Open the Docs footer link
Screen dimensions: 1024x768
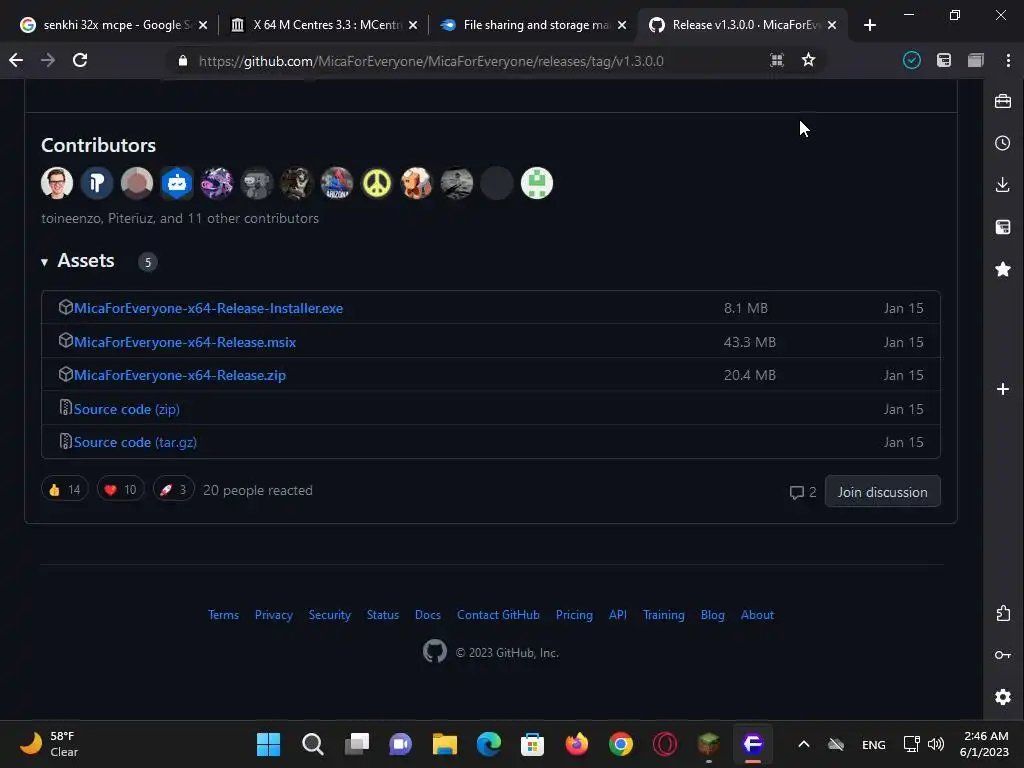[428, 615]
